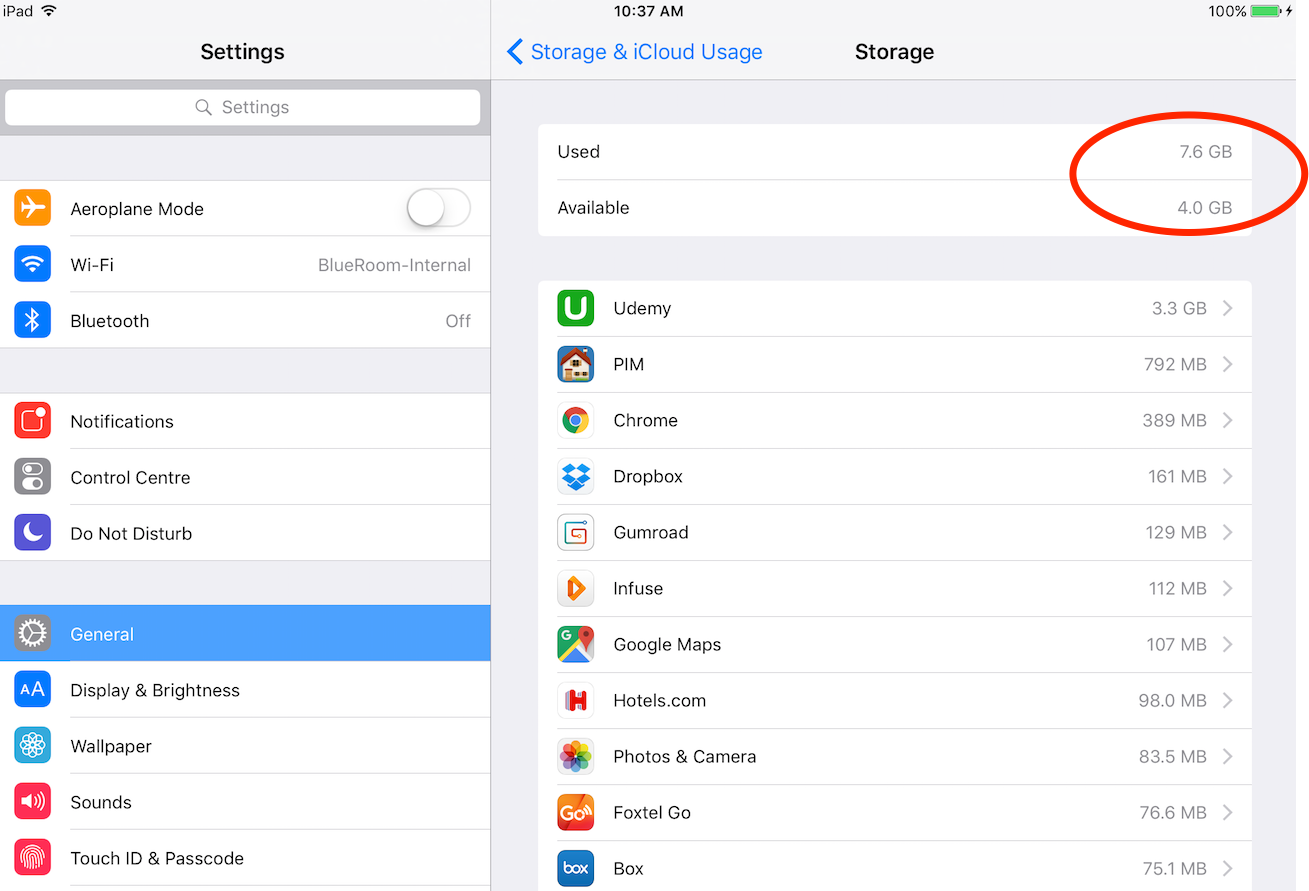This screenshot has height=891, width=1309.
Task: Tap the battery indicator in status bar
Action: (1266, 11)
